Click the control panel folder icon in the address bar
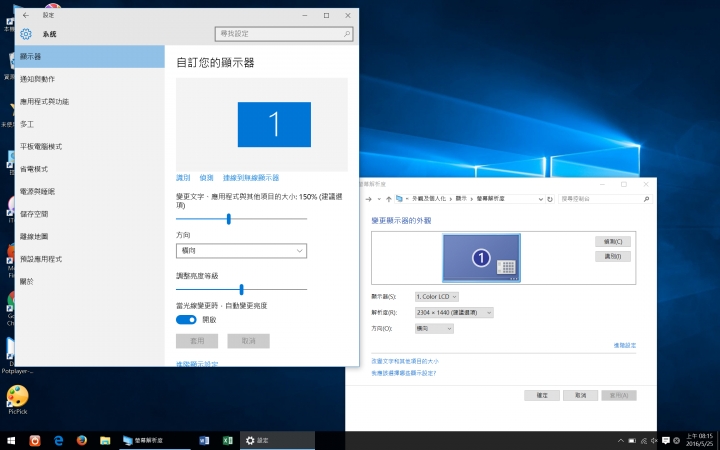Viewport: 720px width, 450px height. click(x=399, y=199)
